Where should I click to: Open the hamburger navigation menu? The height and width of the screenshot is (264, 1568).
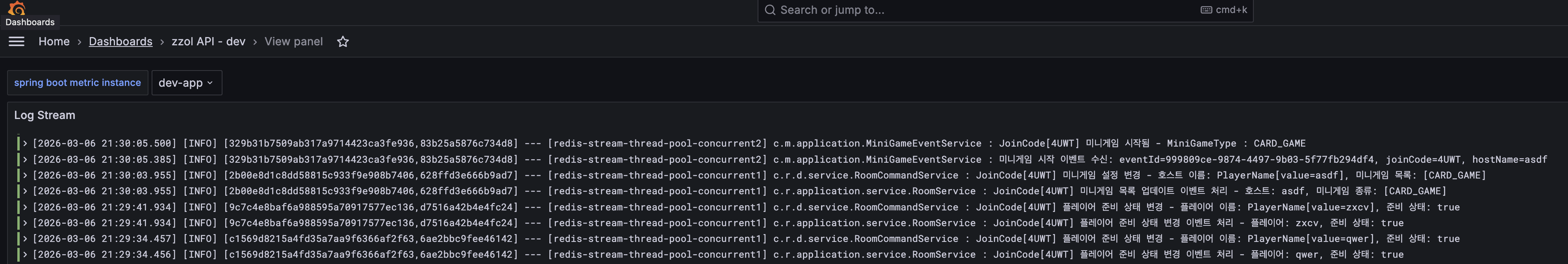[17, 41]
